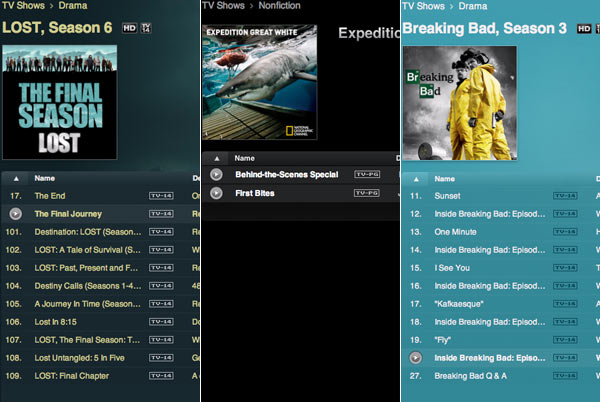Open Breaking Bad Season 3 cover art
600x402 pixels.
coord(460,103)
